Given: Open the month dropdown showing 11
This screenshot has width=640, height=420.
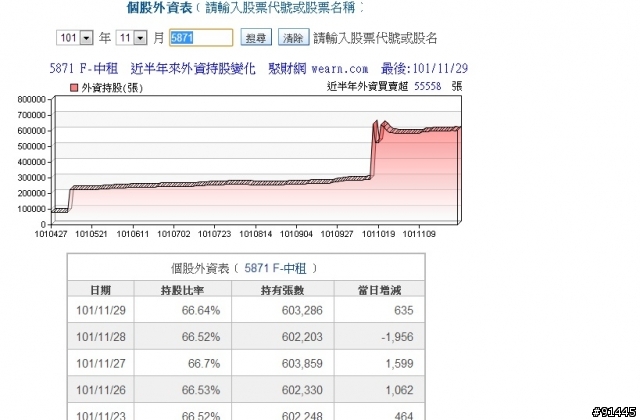Looking at the screenshot, I should [131, 38].
